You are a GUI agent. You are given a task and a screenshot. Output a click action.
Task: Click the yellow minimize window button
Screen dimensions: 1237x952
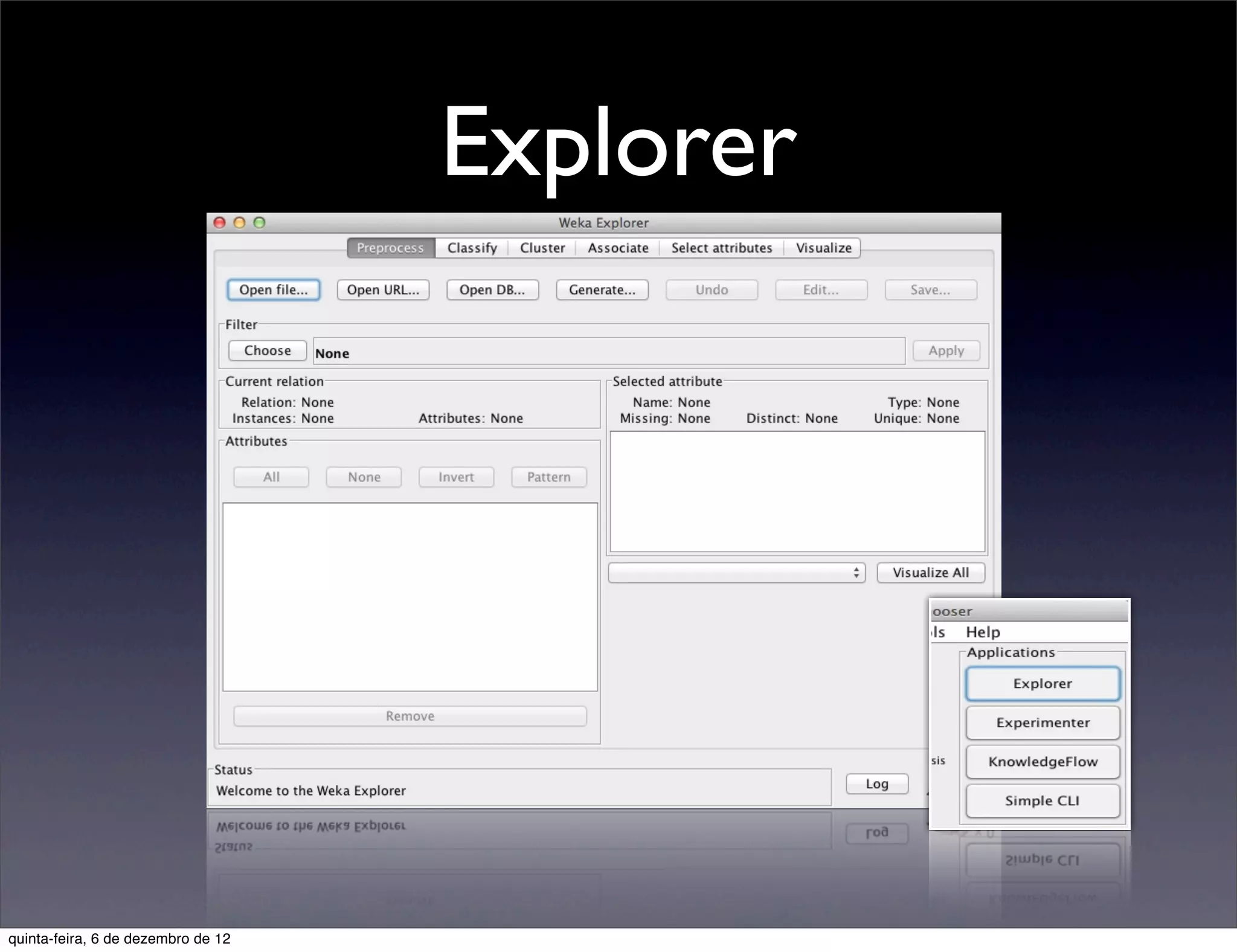(x=239, y=223)
